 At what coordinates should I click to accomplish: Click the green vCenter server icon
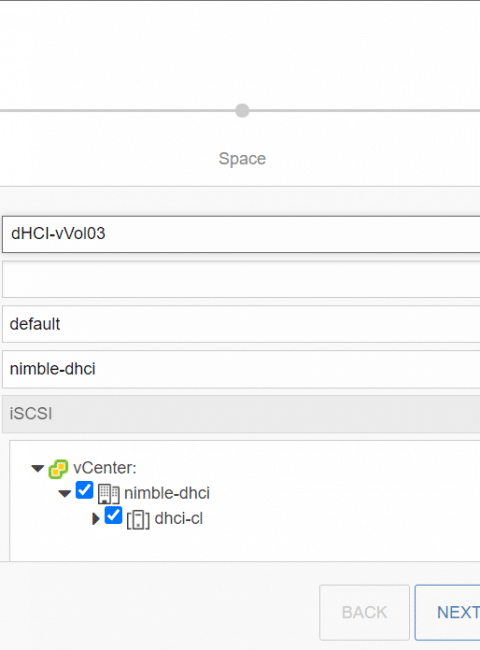pos(58,469)
